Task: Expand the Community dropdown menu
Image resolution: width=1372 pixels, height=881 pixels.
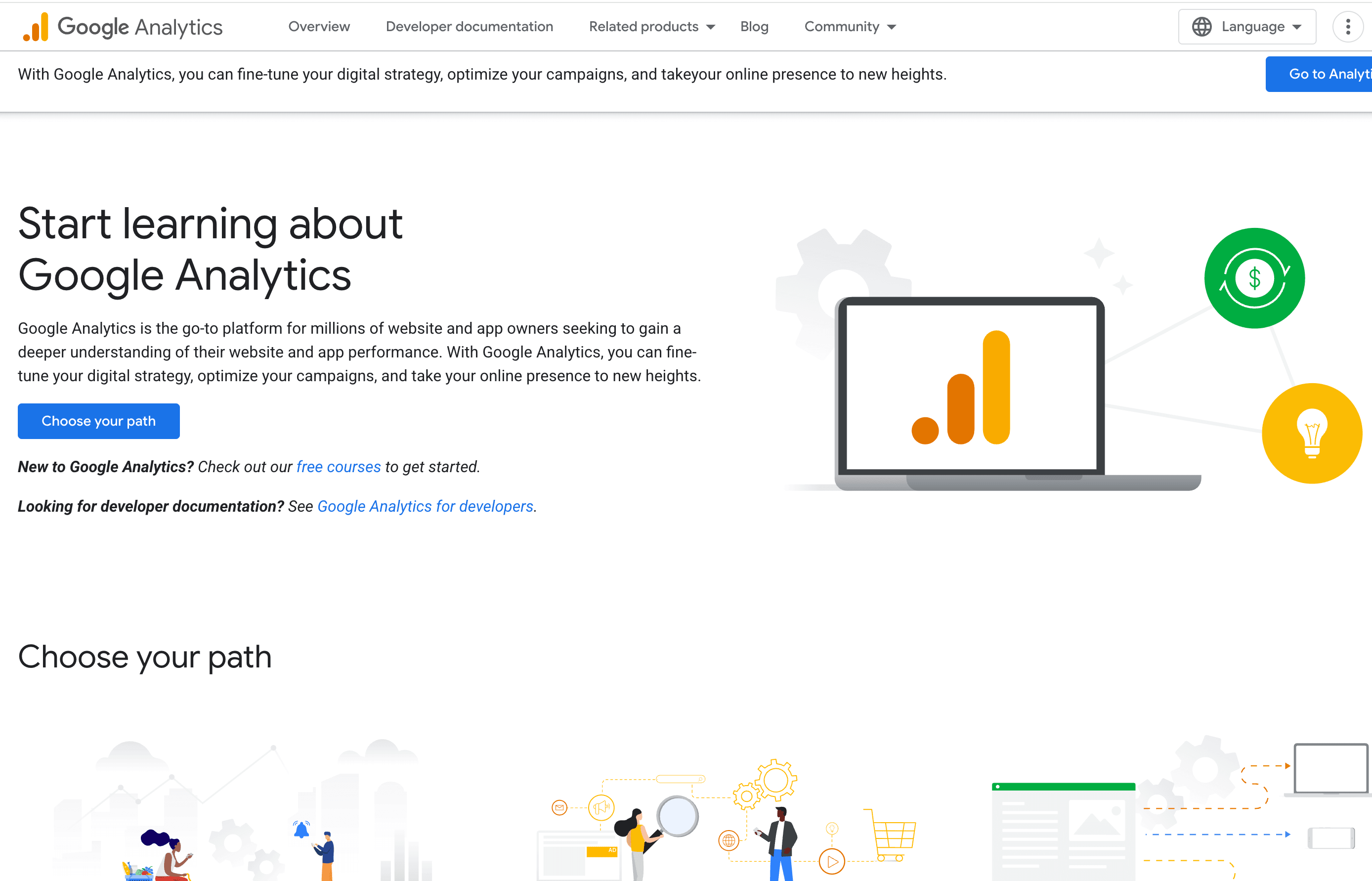Action: (850, 27)
